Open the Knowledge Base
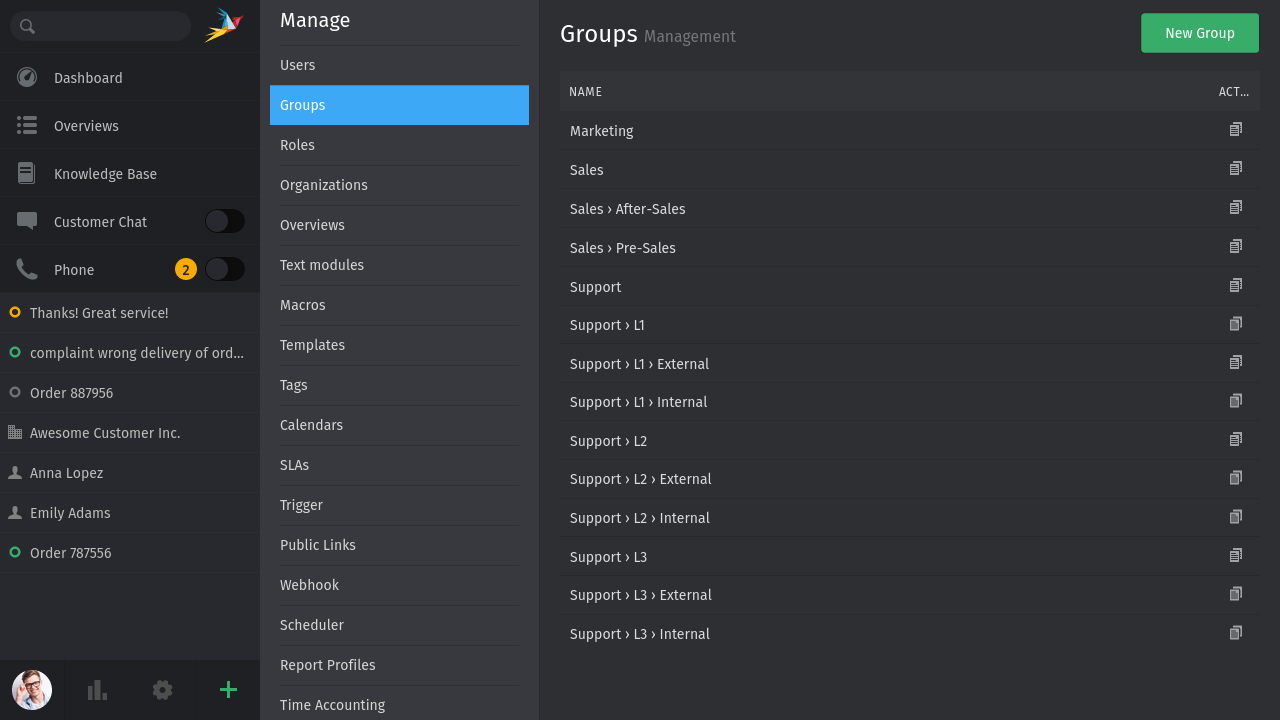 105,173
